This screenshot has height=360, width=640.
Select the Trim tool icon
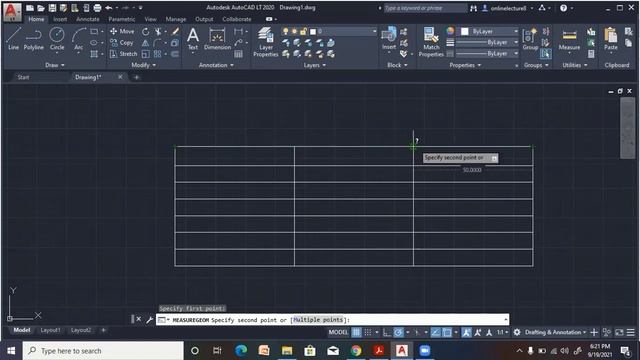158,31
